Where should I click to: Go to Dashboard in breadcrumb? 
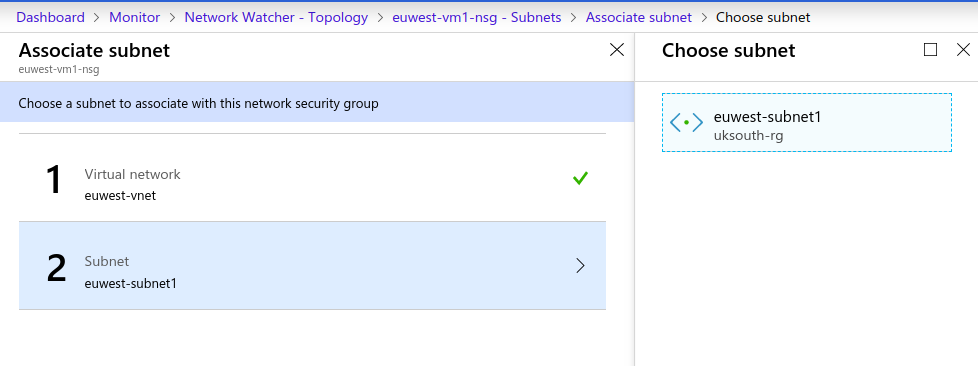[51, 17]
